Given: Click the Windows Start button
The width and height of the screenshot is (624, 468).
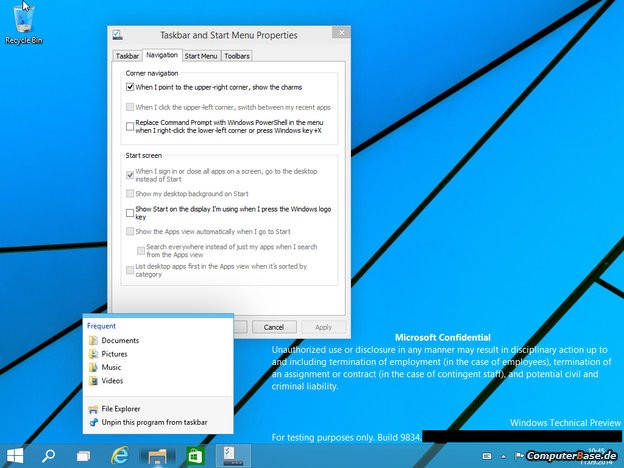Looking at the screenshot, I should 16,455.
